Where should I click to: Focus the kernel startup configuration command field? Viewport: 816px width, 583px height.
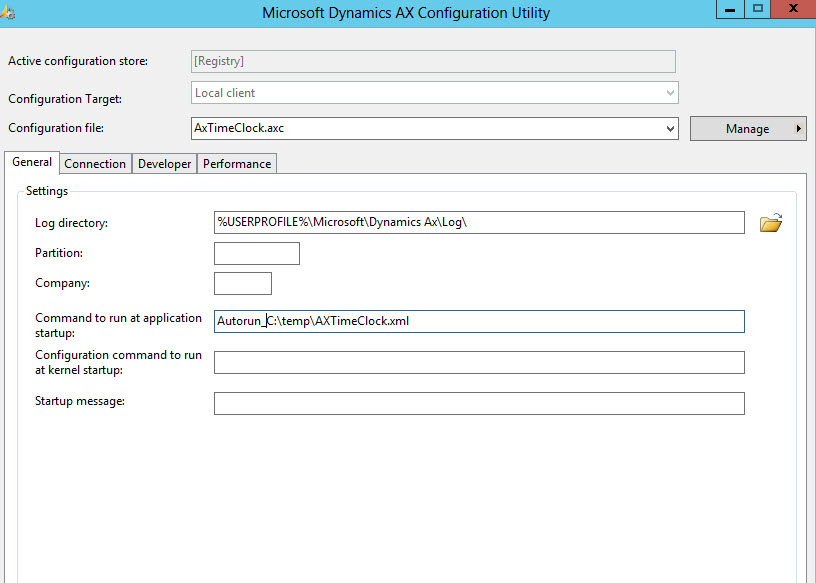click(478, 362)
